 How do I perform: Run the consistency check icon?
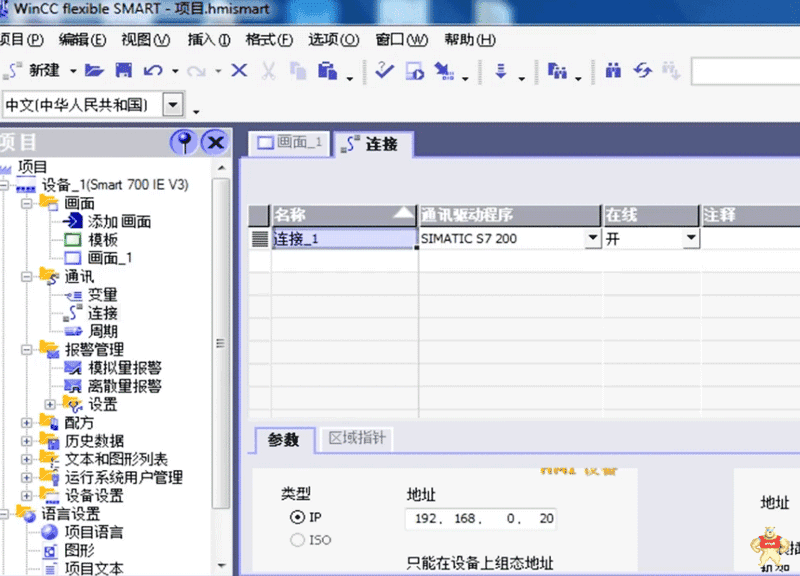click(x=384, y=70)
